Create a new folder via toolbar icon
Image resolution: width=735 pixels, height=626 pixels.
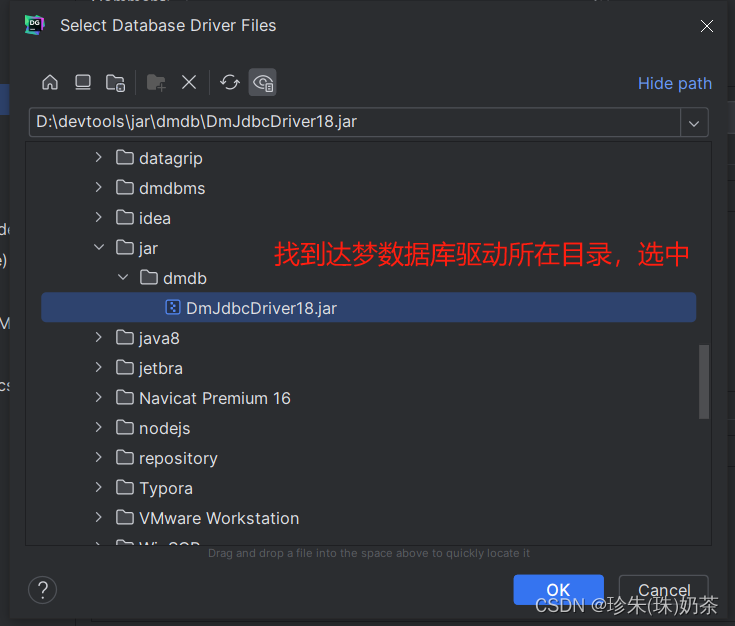(x=156, y=83)
